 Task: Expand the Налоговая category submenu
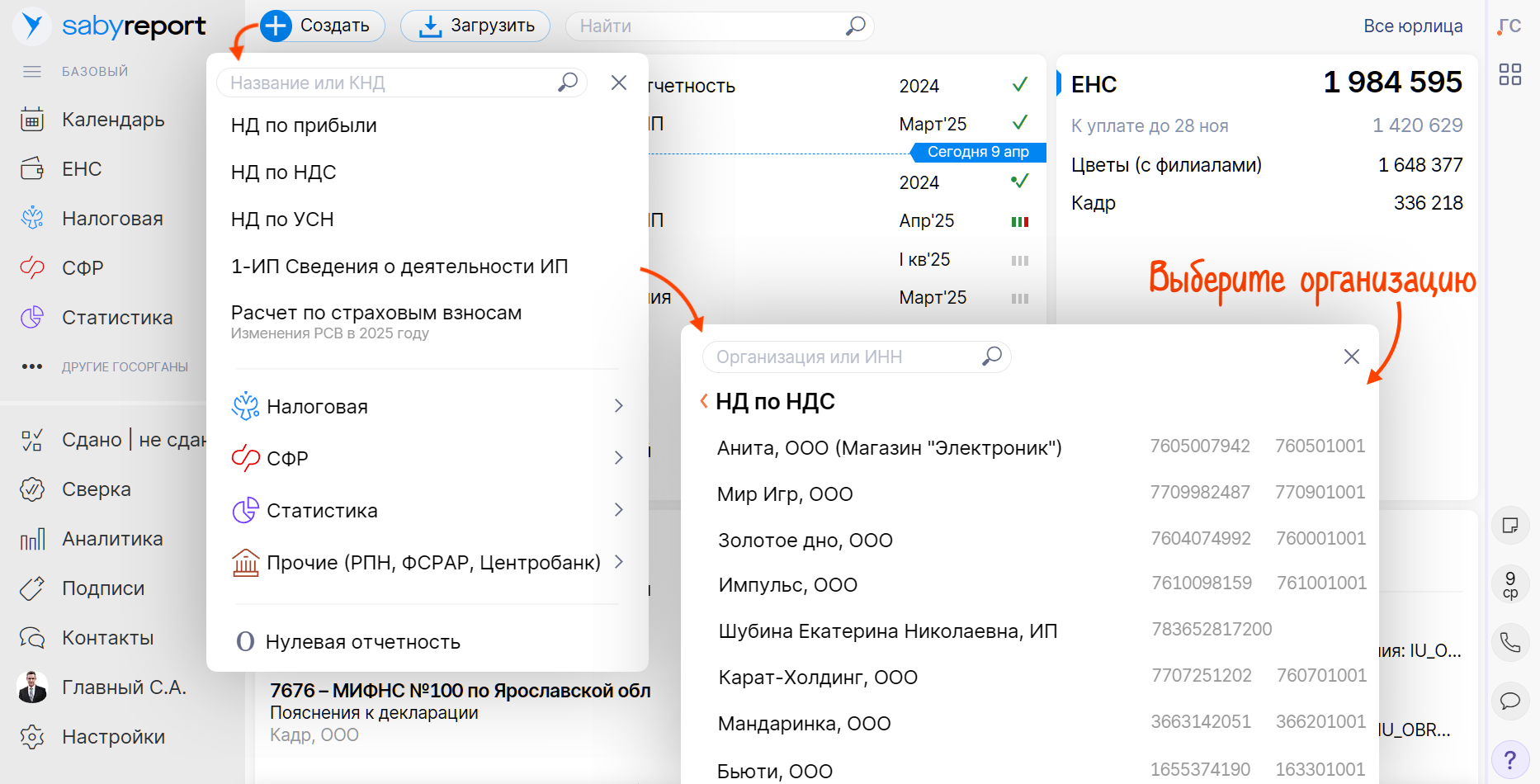point(426,406)
